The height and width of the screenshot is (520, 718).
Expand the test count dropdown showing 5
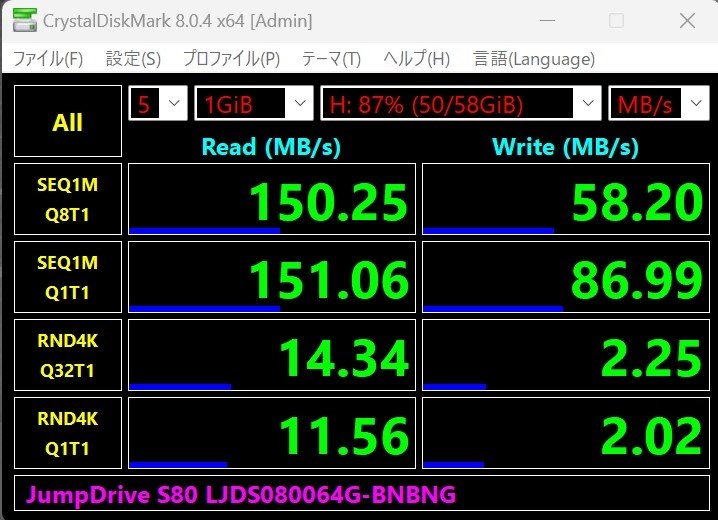point(158,103)
